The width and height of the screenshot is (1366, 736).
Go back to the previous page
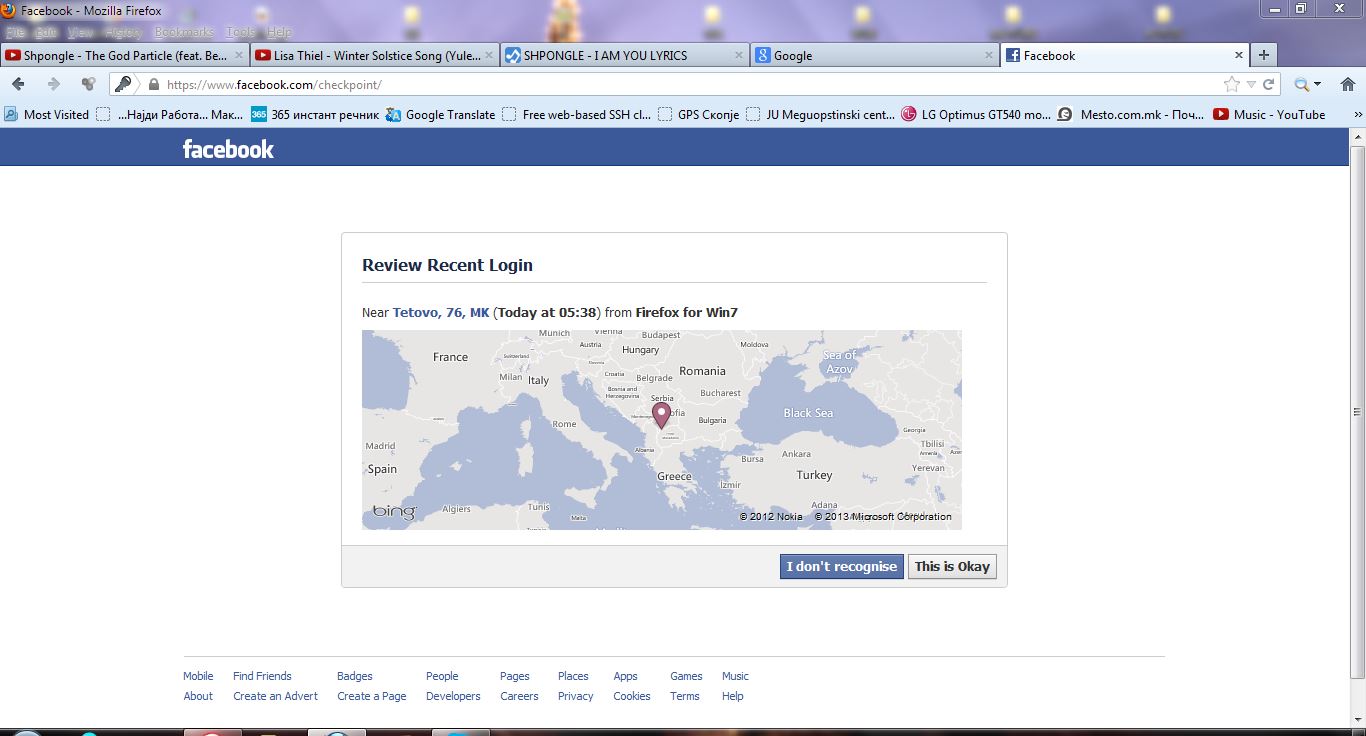18,84
